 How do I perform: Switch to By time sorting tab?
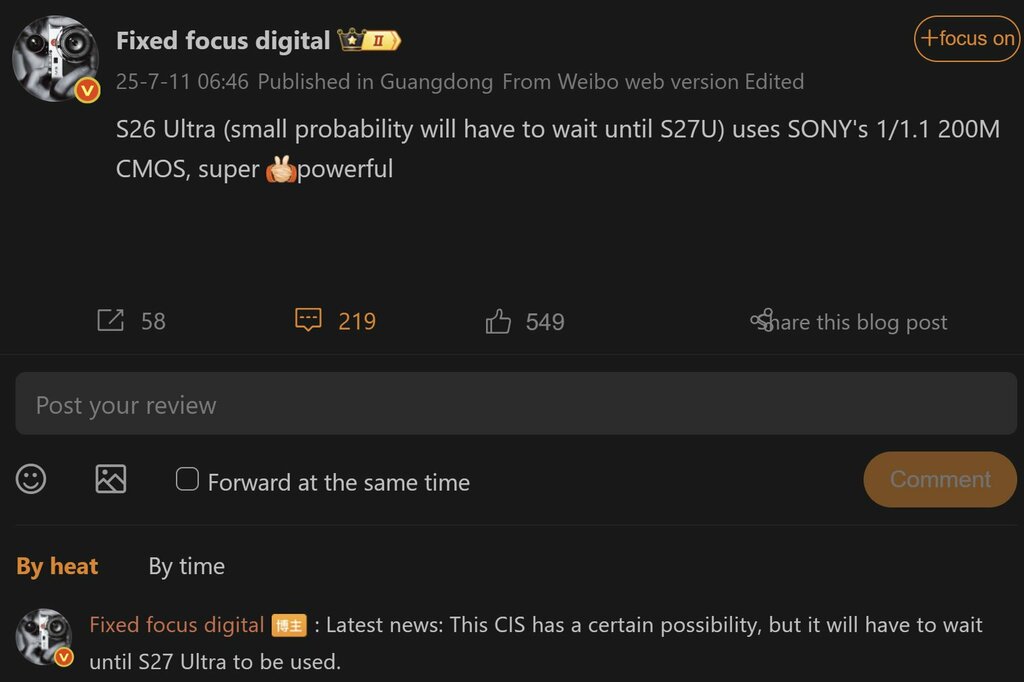click(x=186, y=566)
